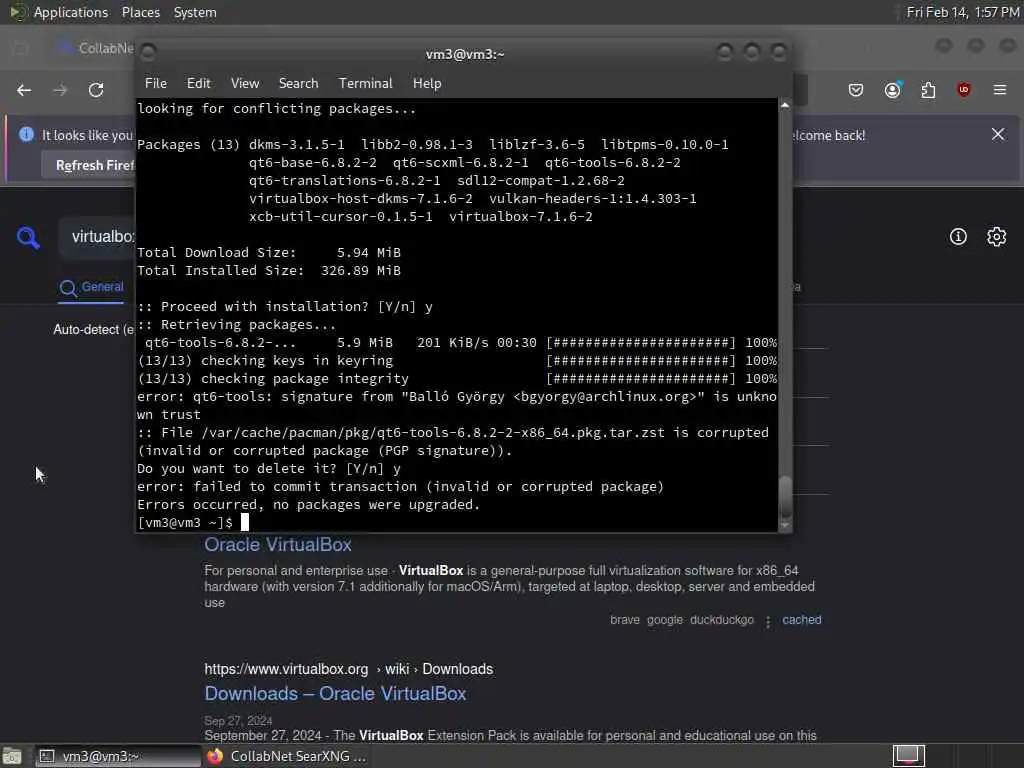
Task: Click the brave engine link
Action: point(625,620)
